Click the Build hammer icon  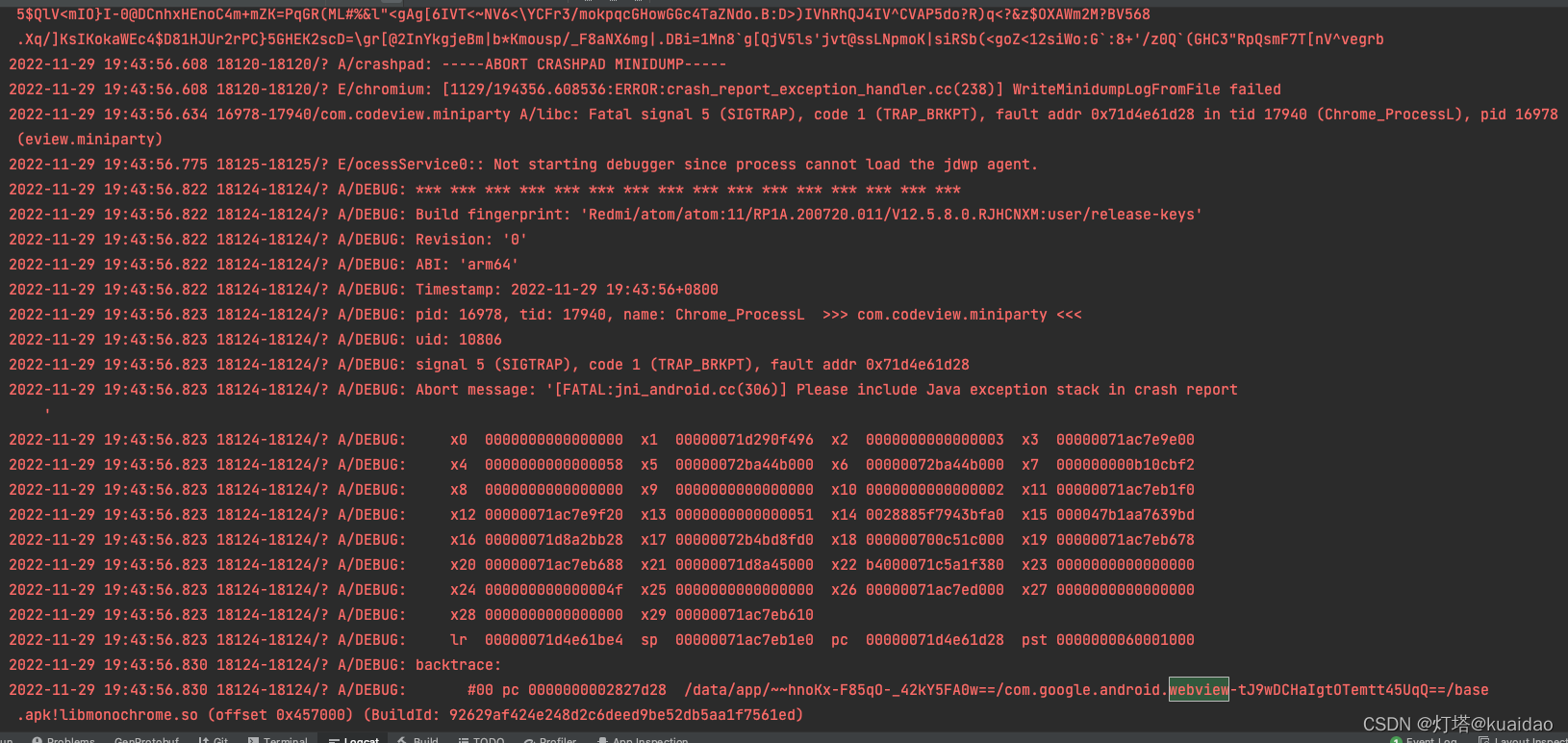(403, 740)
